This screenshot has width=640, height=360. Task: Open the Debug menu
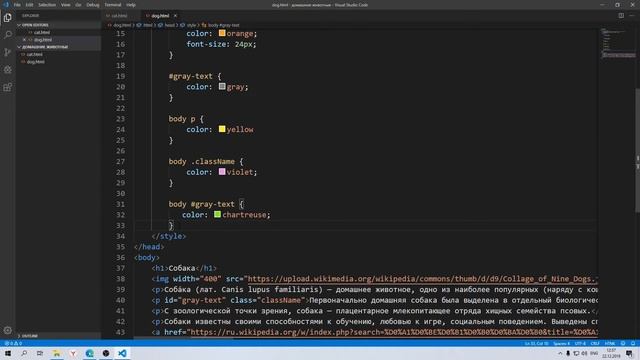(x=93, y=5)
